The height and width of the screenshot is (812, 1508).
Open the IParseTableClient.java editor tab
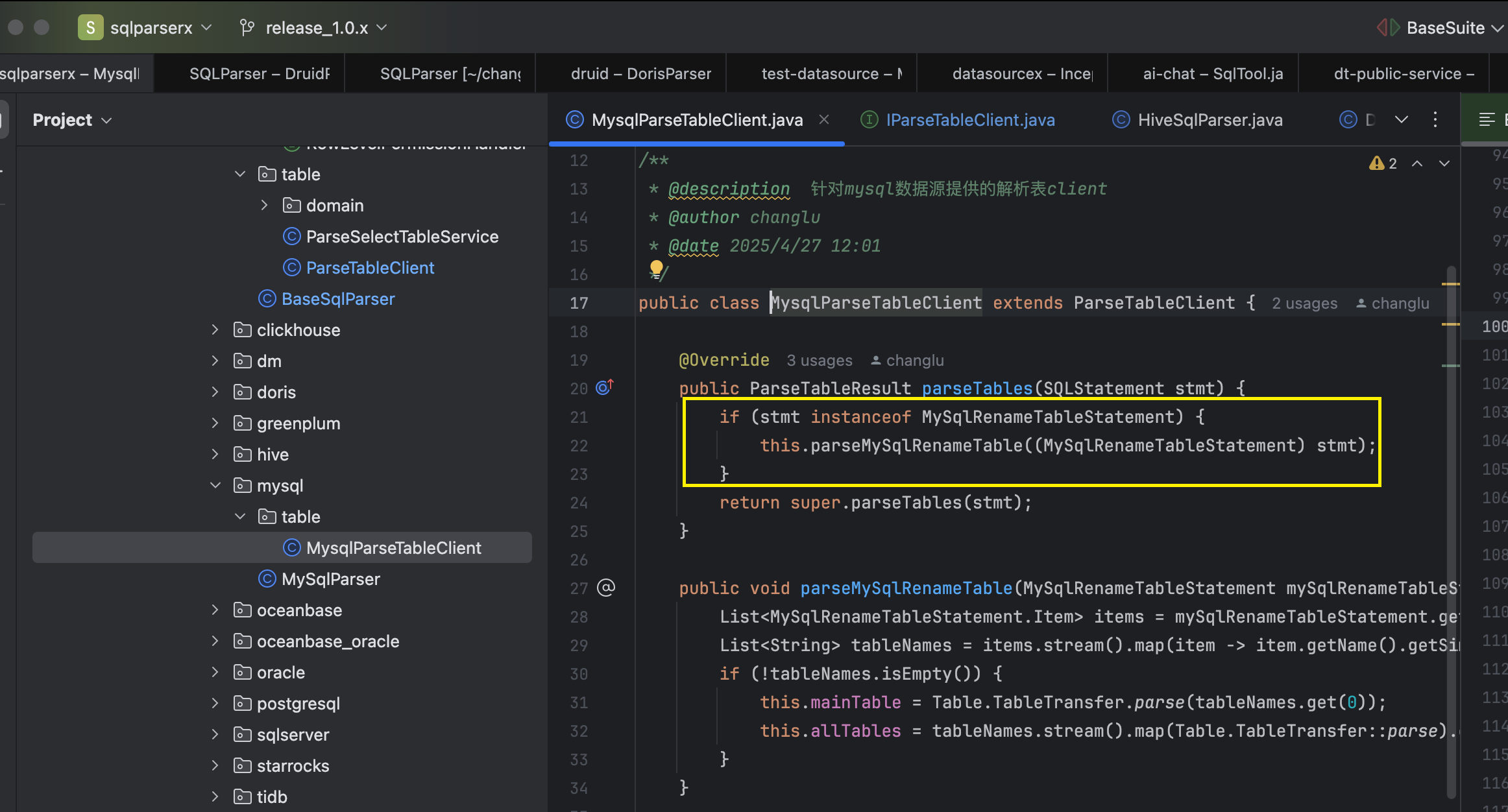coord(958,120)
